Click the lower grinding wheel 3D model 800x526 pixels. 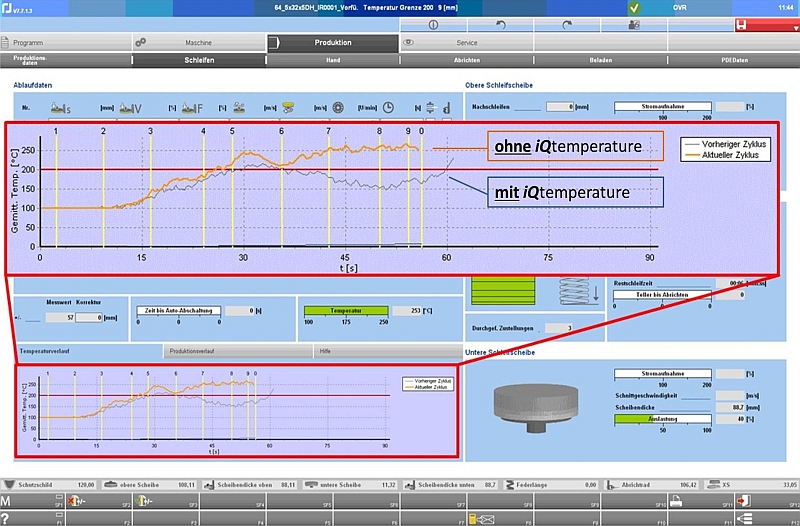tap(536, 407)
